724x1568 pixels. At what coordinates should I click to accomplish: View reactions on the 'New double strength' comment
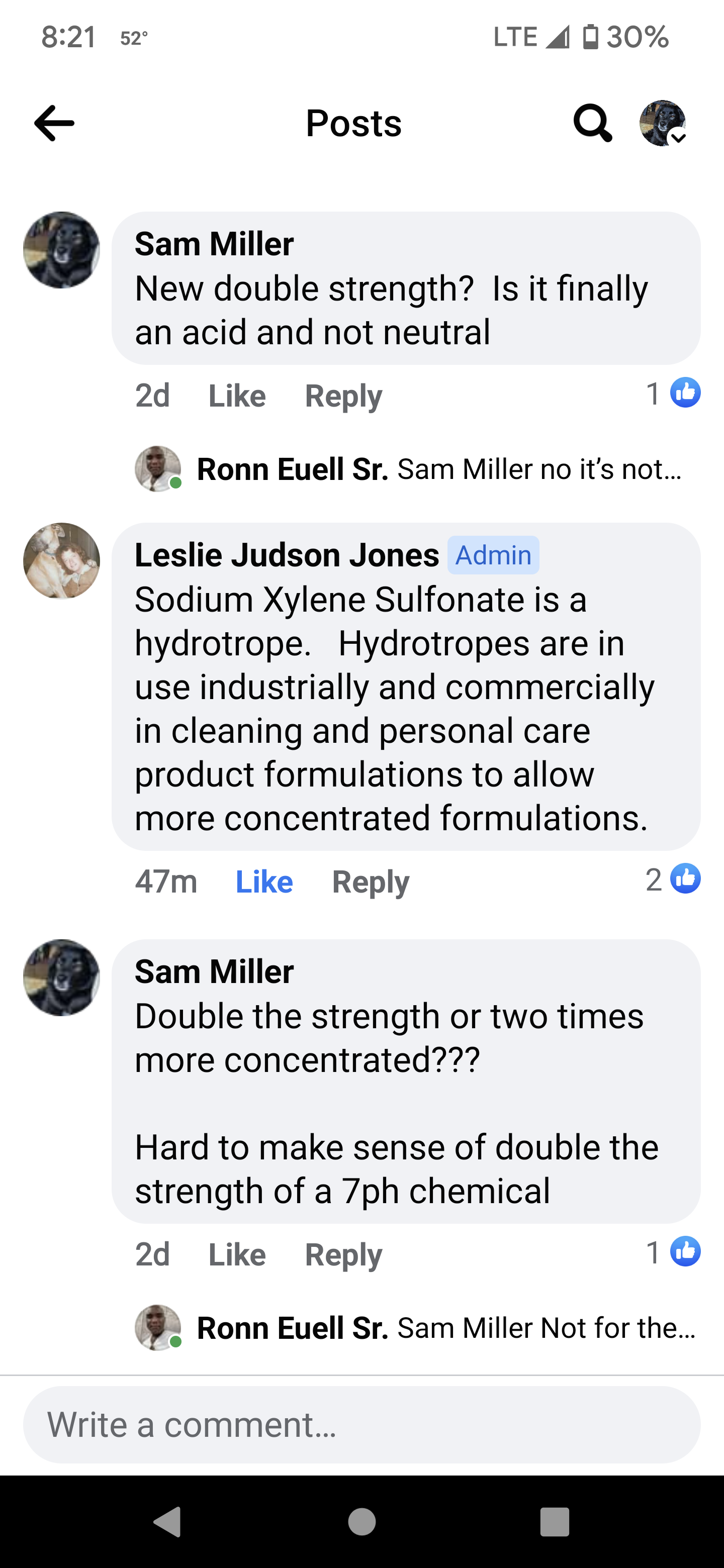(x=674, y=393)
